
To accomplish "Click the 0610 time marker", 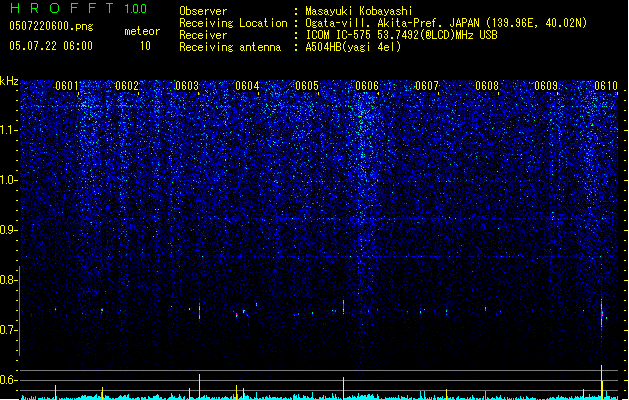I will (x=606, y=86).
